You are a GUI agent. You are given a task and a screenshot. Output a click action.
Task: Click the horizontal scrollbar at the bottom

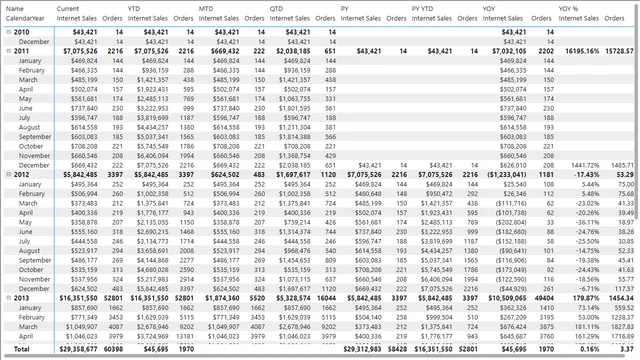[x=314, y=356]
